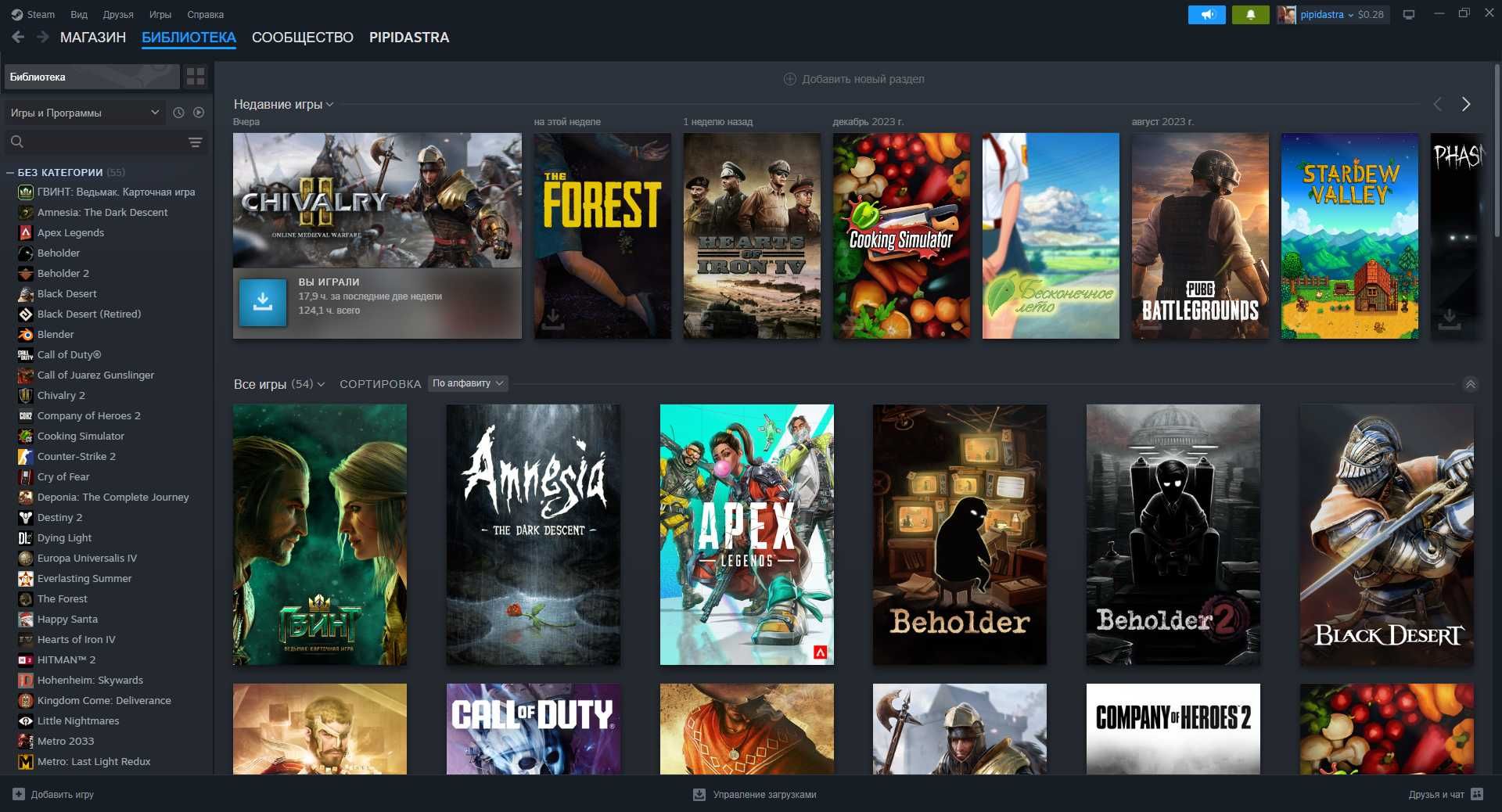Open sort by alphabet dropdown
Viewport: 1502px width, 812px height.
pos(468,383)
